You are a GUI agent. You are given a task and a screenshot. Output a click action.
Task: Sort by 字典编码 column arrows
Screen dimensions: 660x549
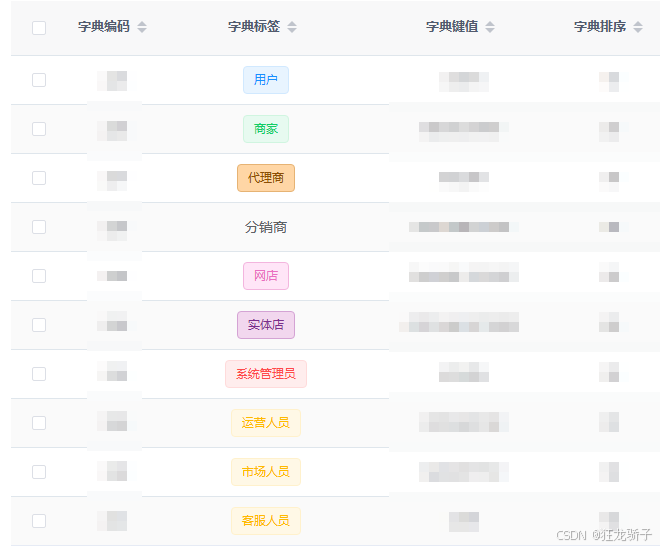pyautogui.click(x=142, y=27)
